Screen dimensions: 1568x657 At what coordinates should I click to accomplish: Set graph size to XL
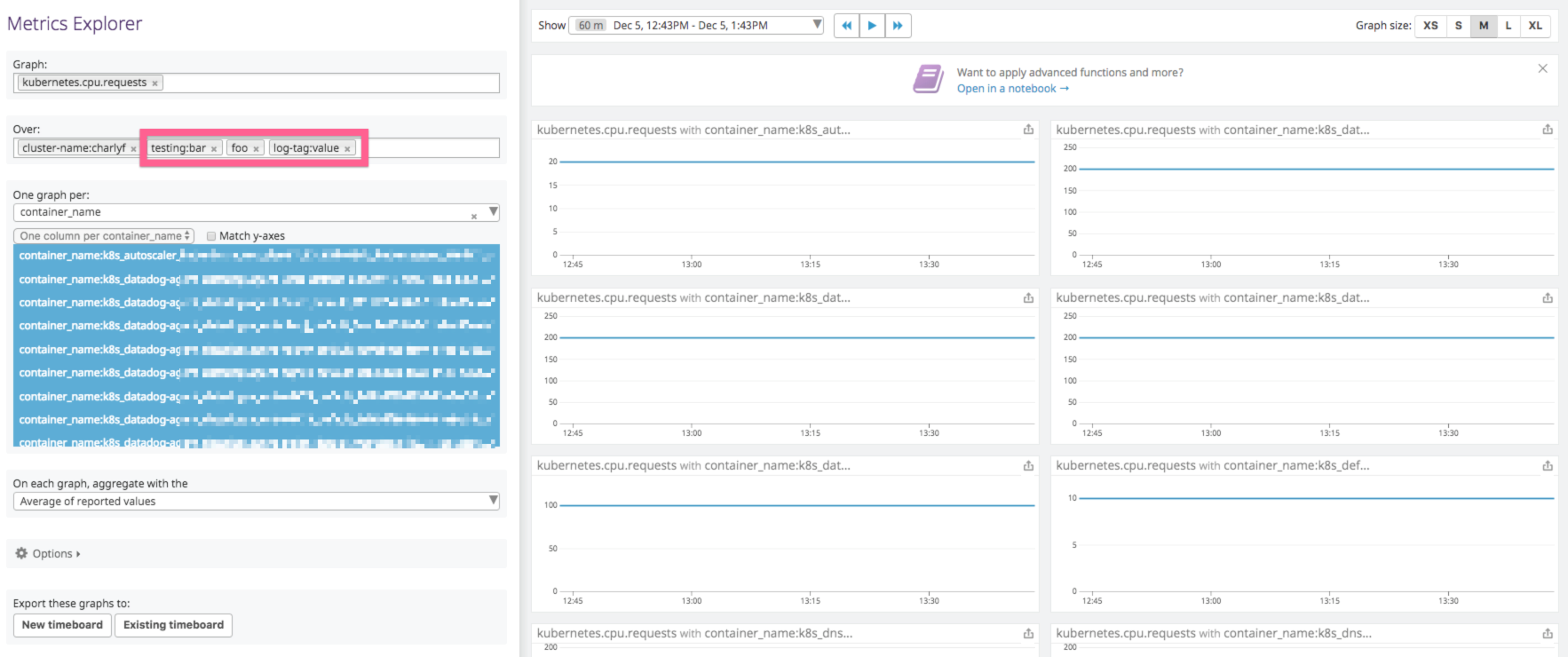point(1535,26)
